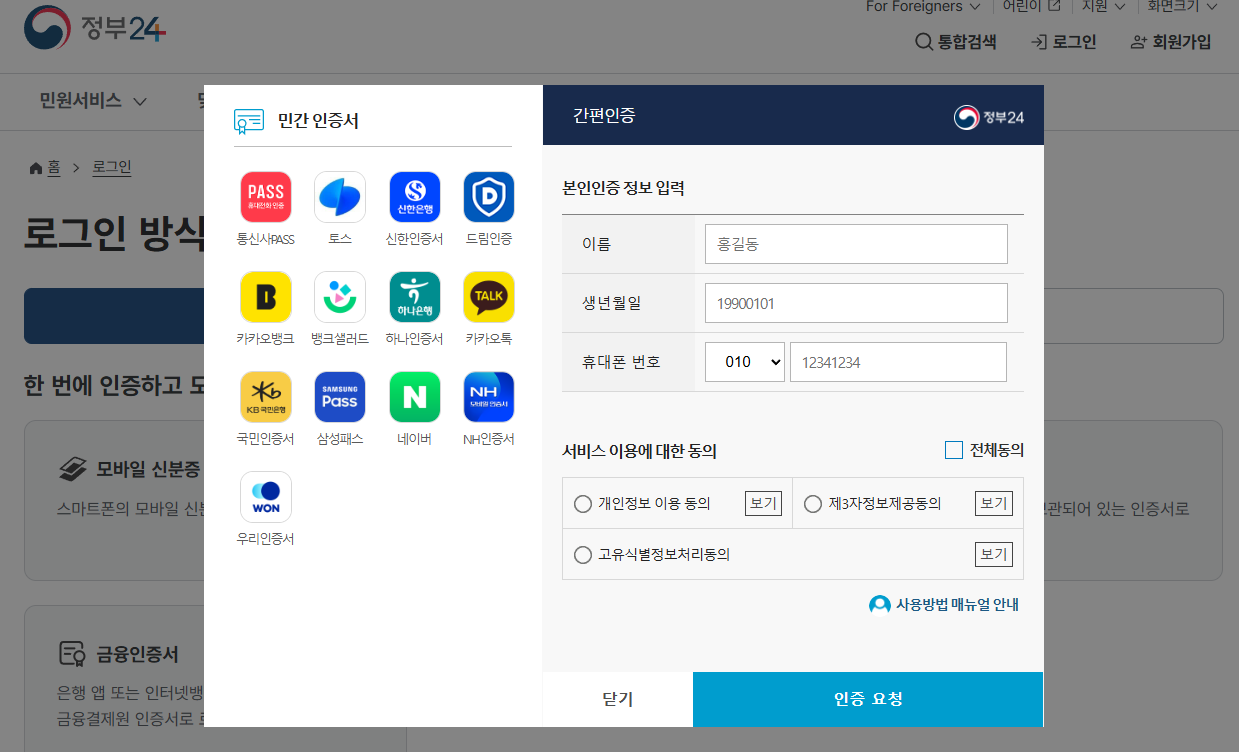Select the 우리인증서 WON icon
The width and height of the screenshot is (1239, 752).
point(265,497)
